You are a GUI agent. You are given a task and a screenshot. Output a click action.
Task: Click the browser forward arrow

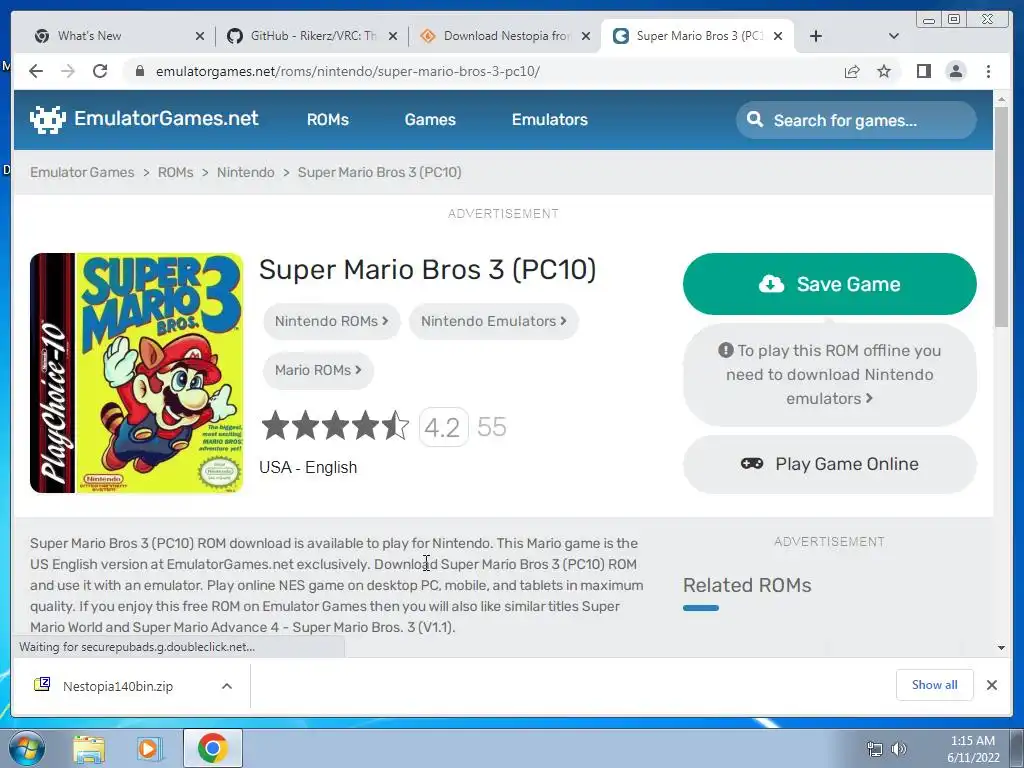[68, 71]
